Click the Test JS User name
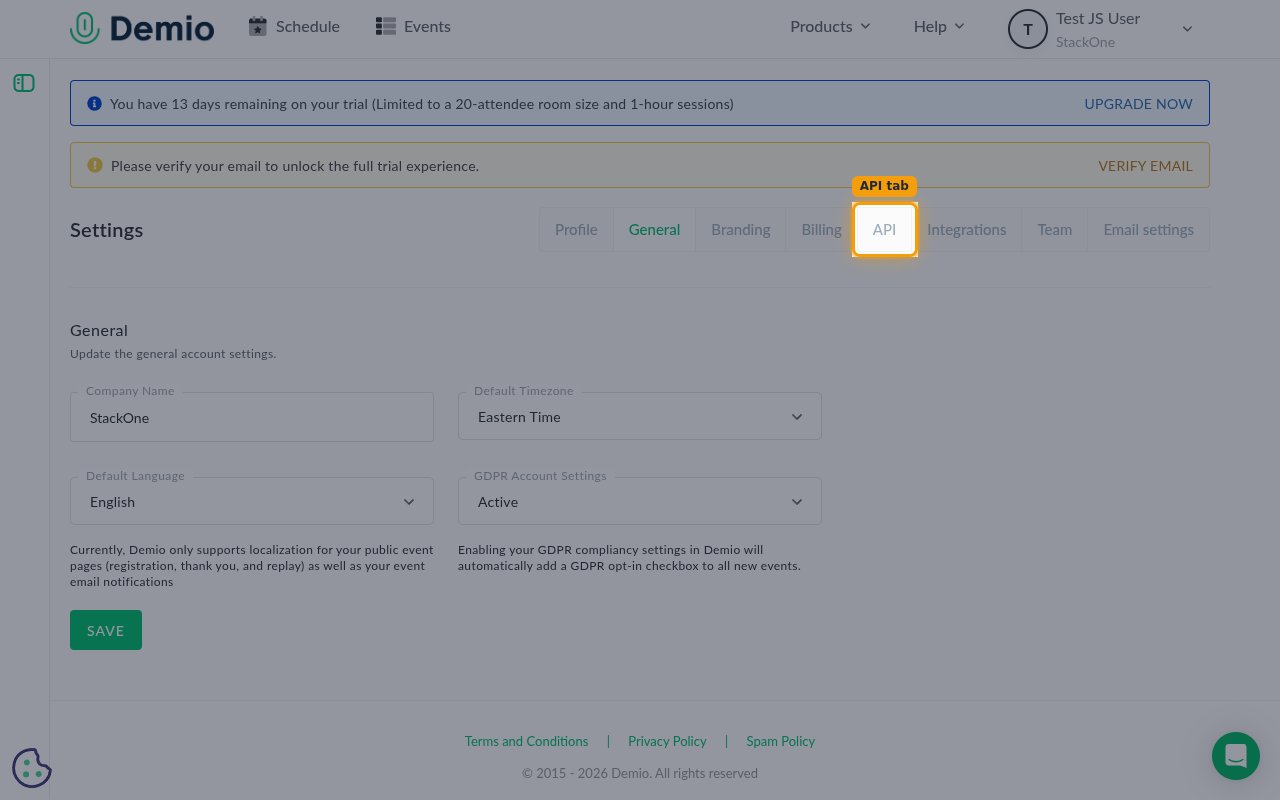This screenshot has width=1280, height=800. 1098,18
